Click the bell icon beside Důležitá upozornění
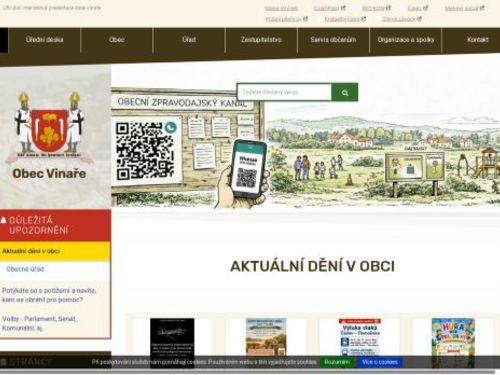This screenshot has width=500, height=375. [4, 220]
